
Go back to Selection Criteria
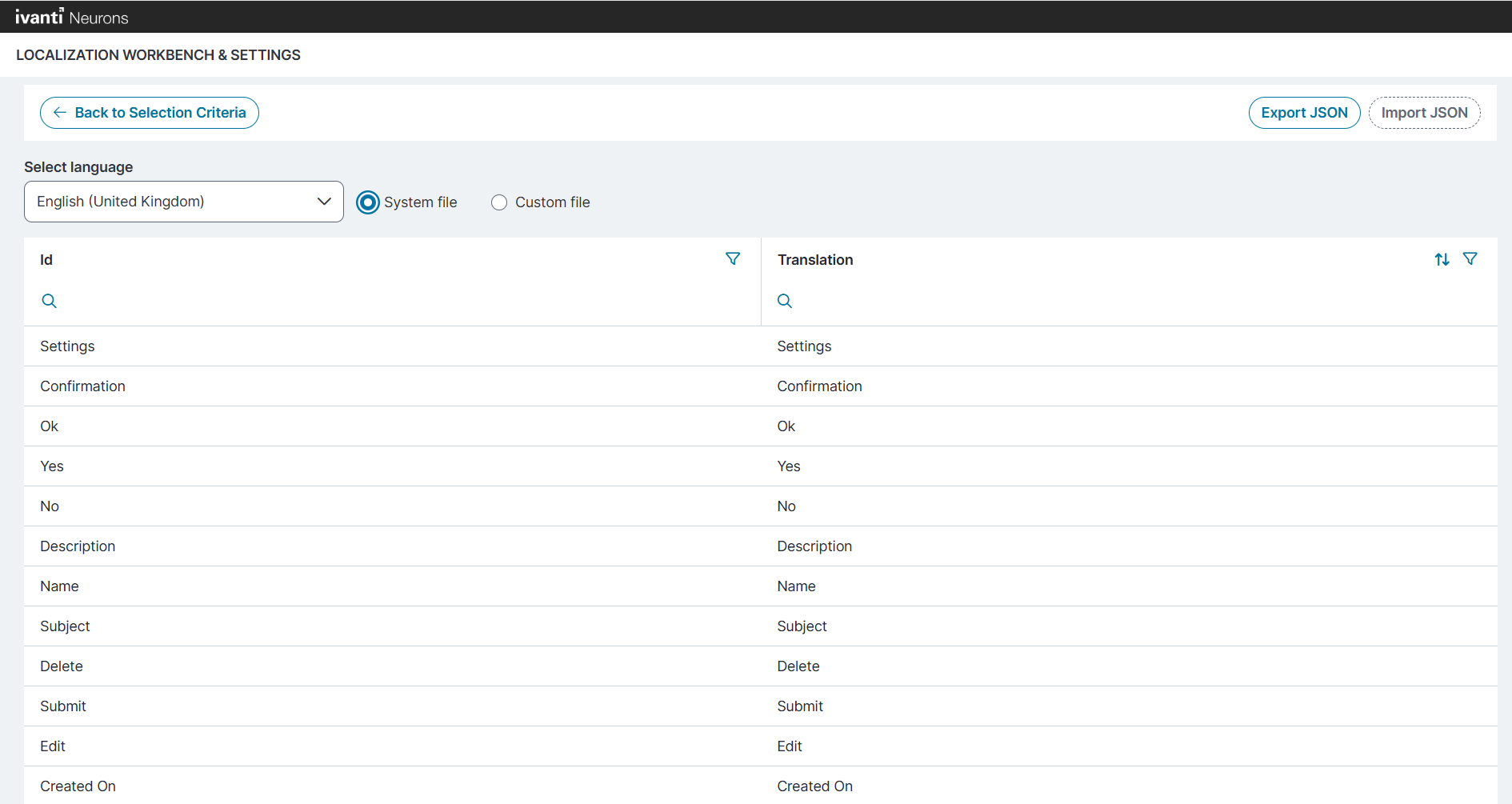tap(150, 113)
